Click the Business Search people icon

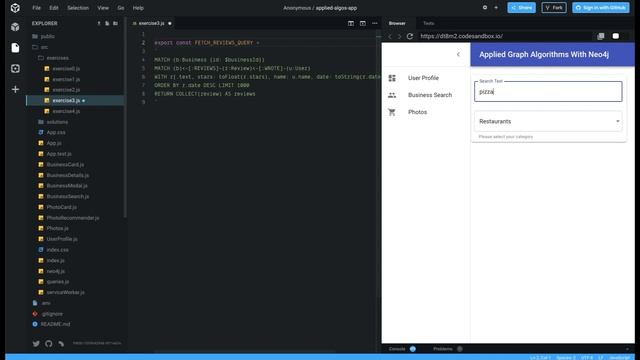point(392,95)
